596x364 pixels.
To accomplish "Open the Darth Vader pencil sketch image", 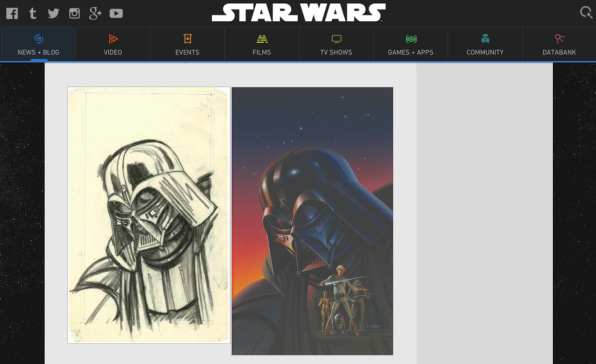I will pos(149,215).
